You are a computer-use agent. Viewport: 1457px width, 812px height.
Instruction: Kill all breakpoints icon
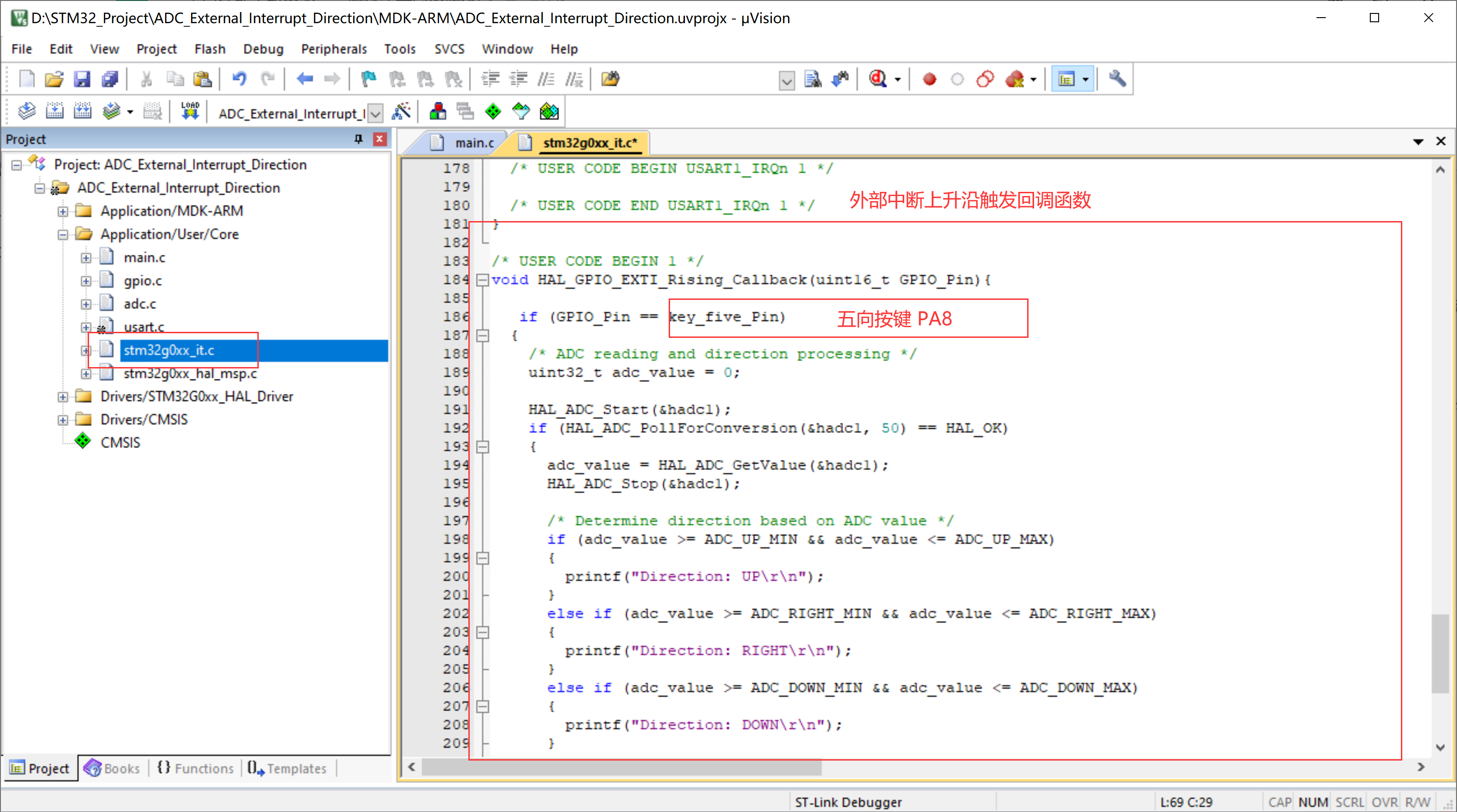(x=1014, y=79)
